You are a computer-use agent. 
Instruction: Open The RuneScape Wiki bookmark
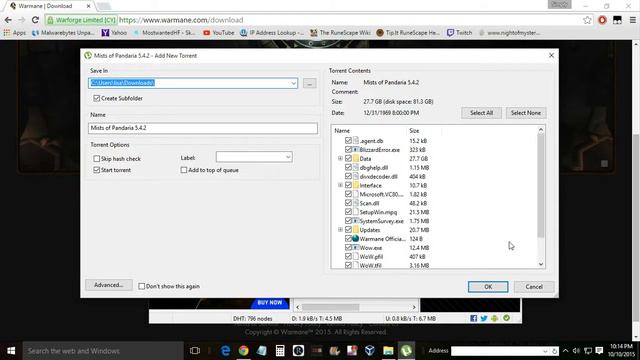(x=340, y=33)
